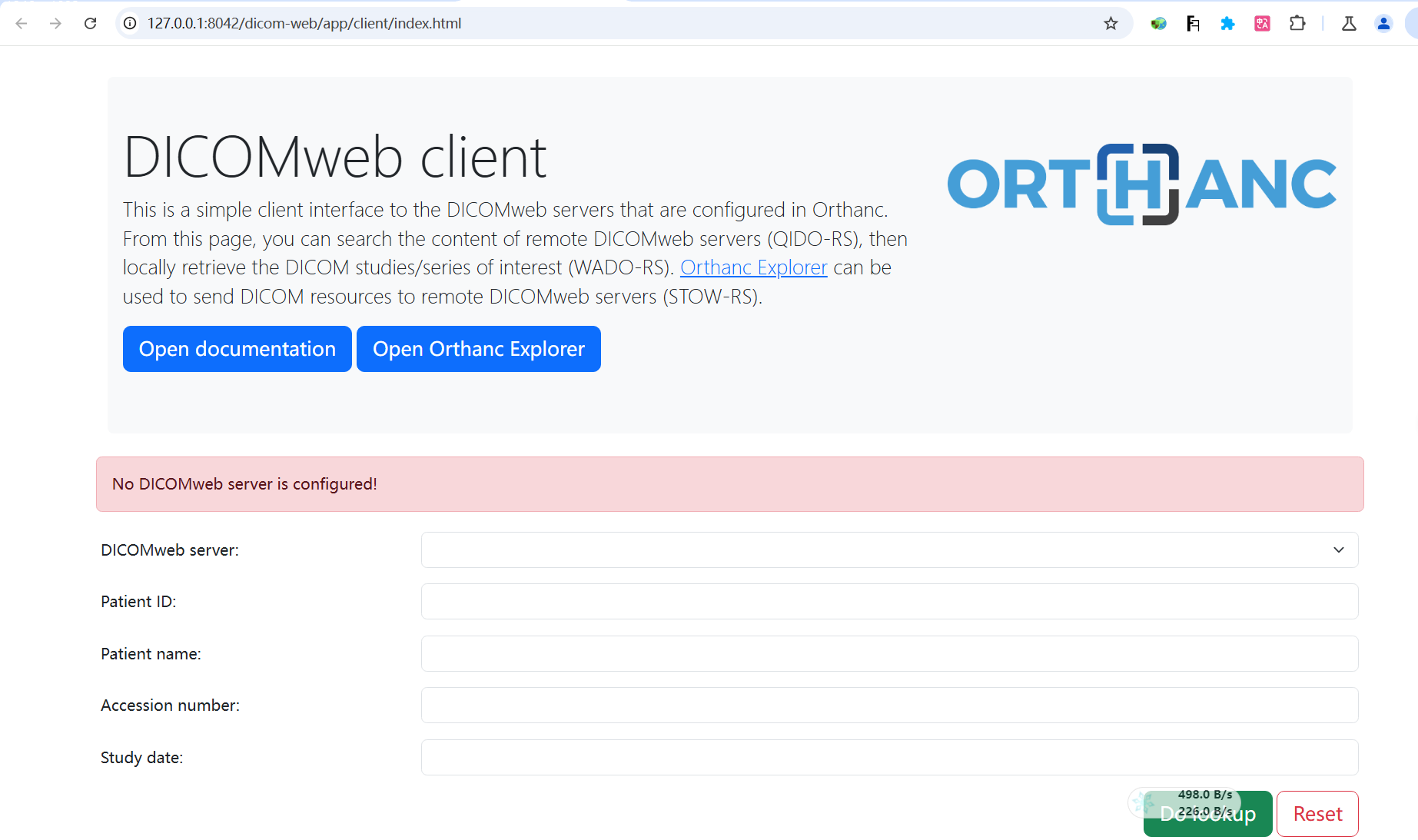Open the pink translate extension icon

[x=1262, y=23]
